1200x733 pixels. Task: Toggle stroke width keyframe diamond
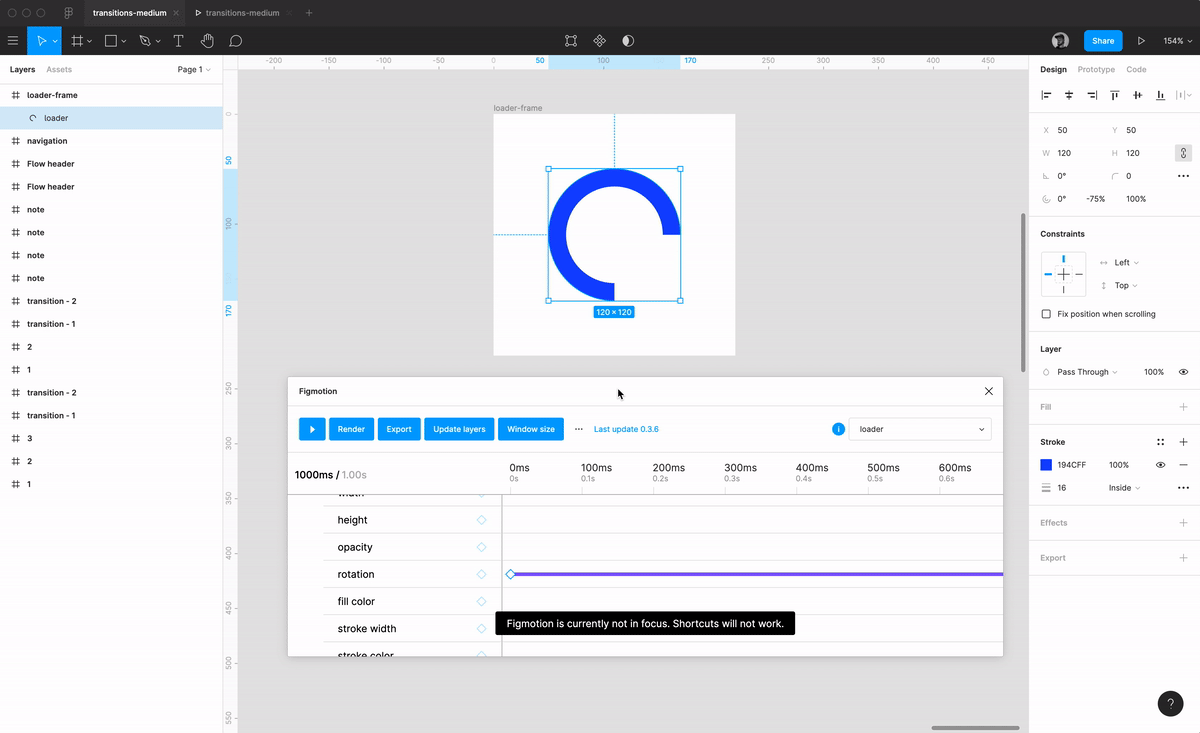click(x=481, y=628)
